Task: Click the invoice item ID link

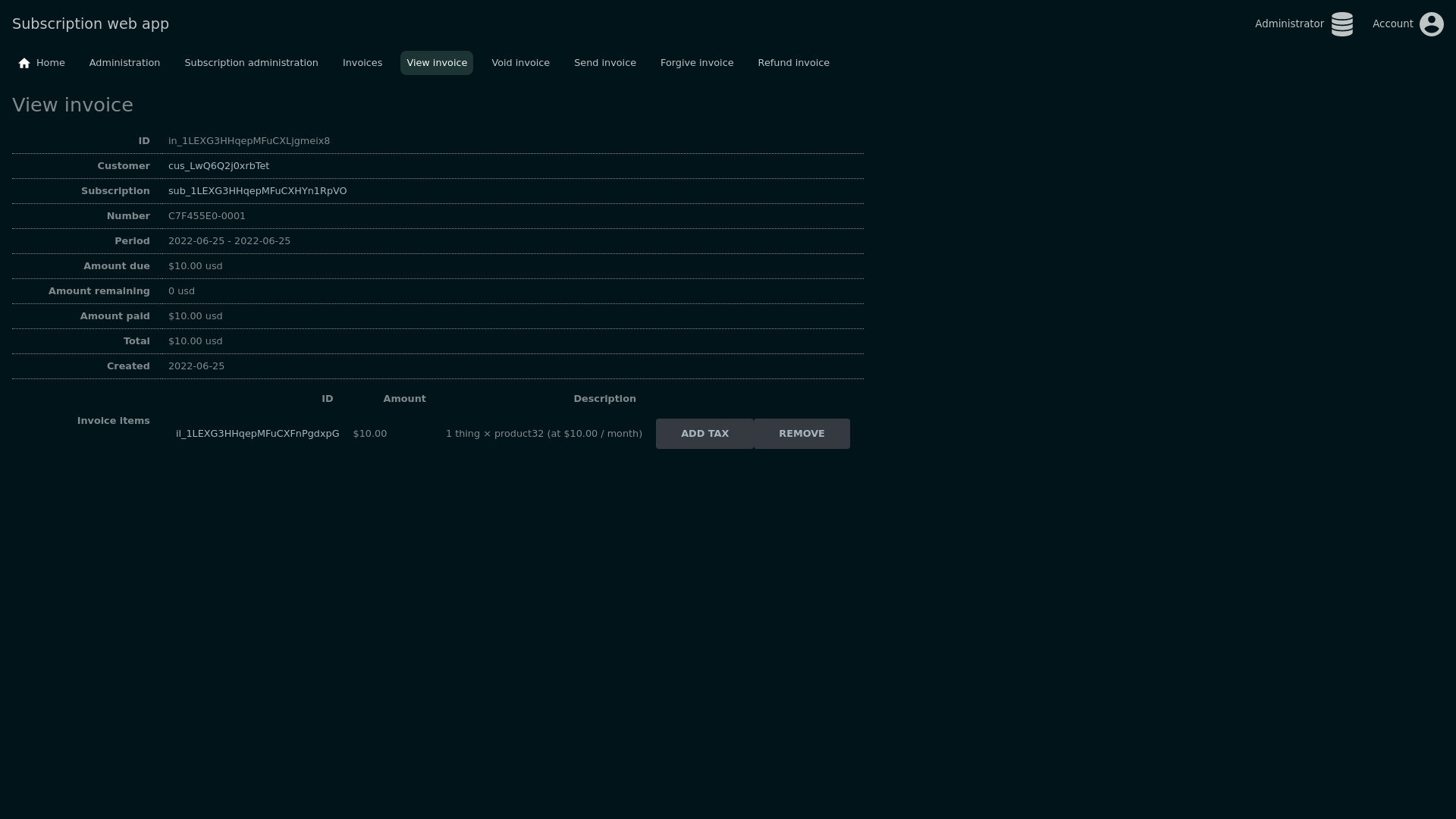Action: tap(257, 434)
